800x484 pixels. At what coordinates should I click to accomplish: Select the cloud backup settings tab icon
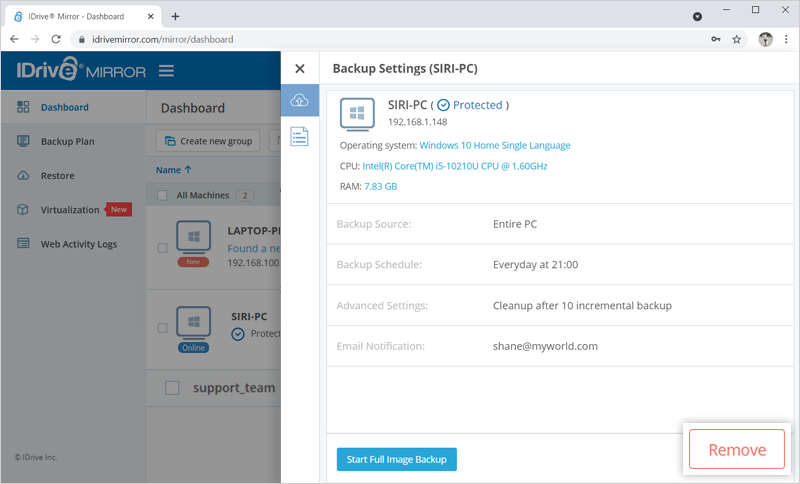[300, 100]
